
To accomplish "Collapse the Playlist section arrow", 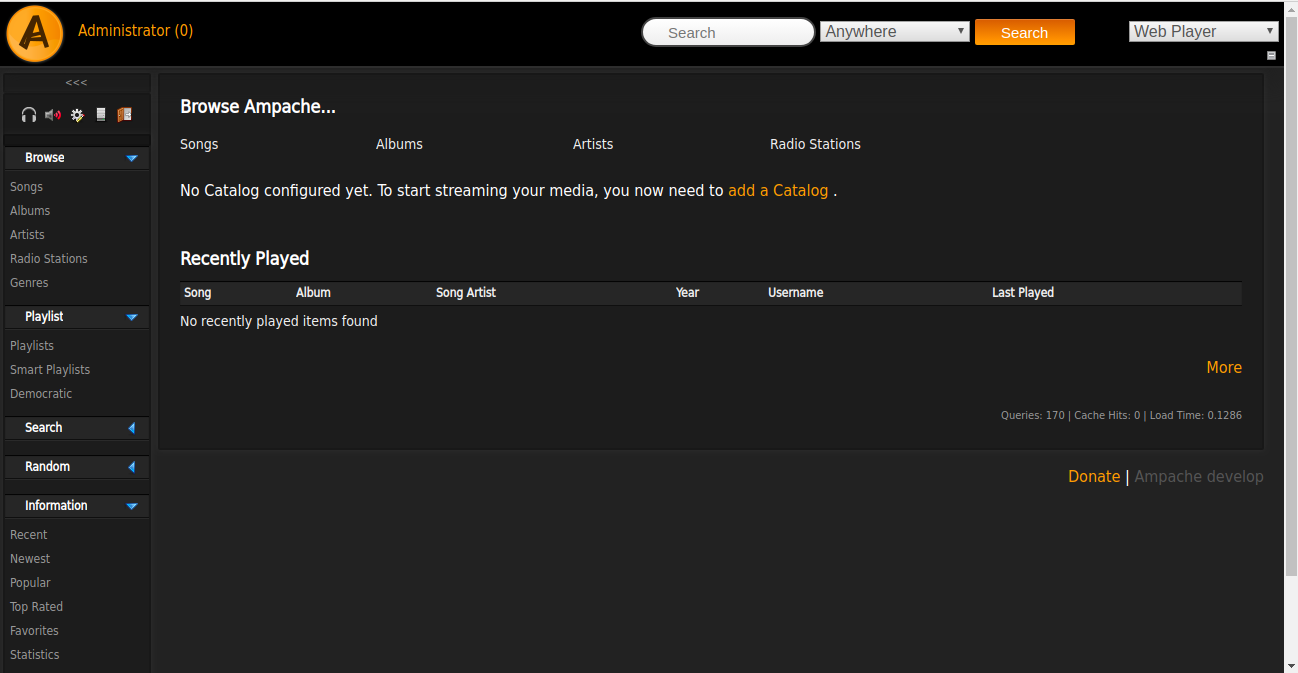I will pos(132,317).
